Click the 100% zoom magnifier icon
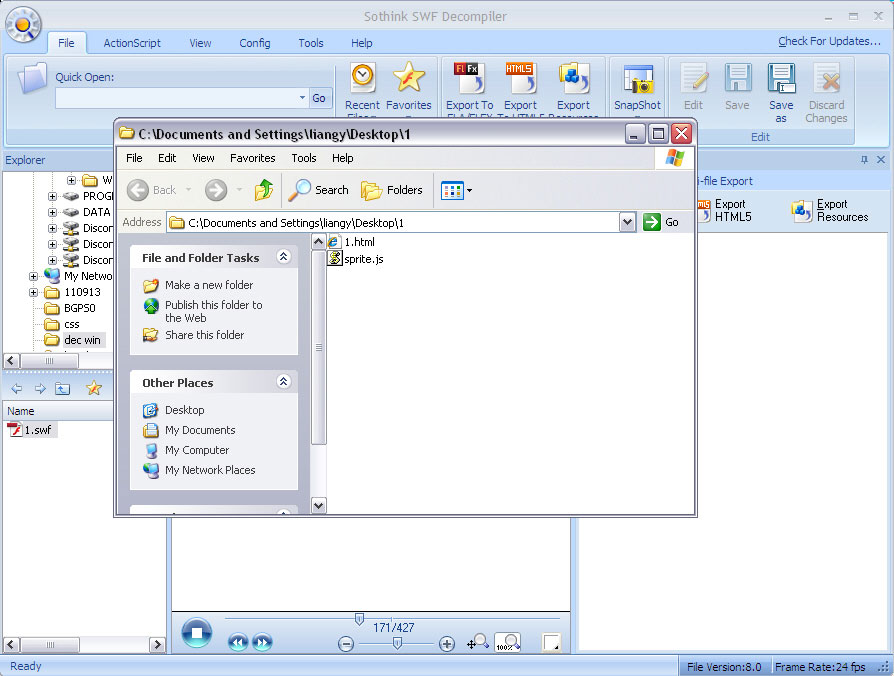Screen dimensions: 894x676 tap(507, 642)
